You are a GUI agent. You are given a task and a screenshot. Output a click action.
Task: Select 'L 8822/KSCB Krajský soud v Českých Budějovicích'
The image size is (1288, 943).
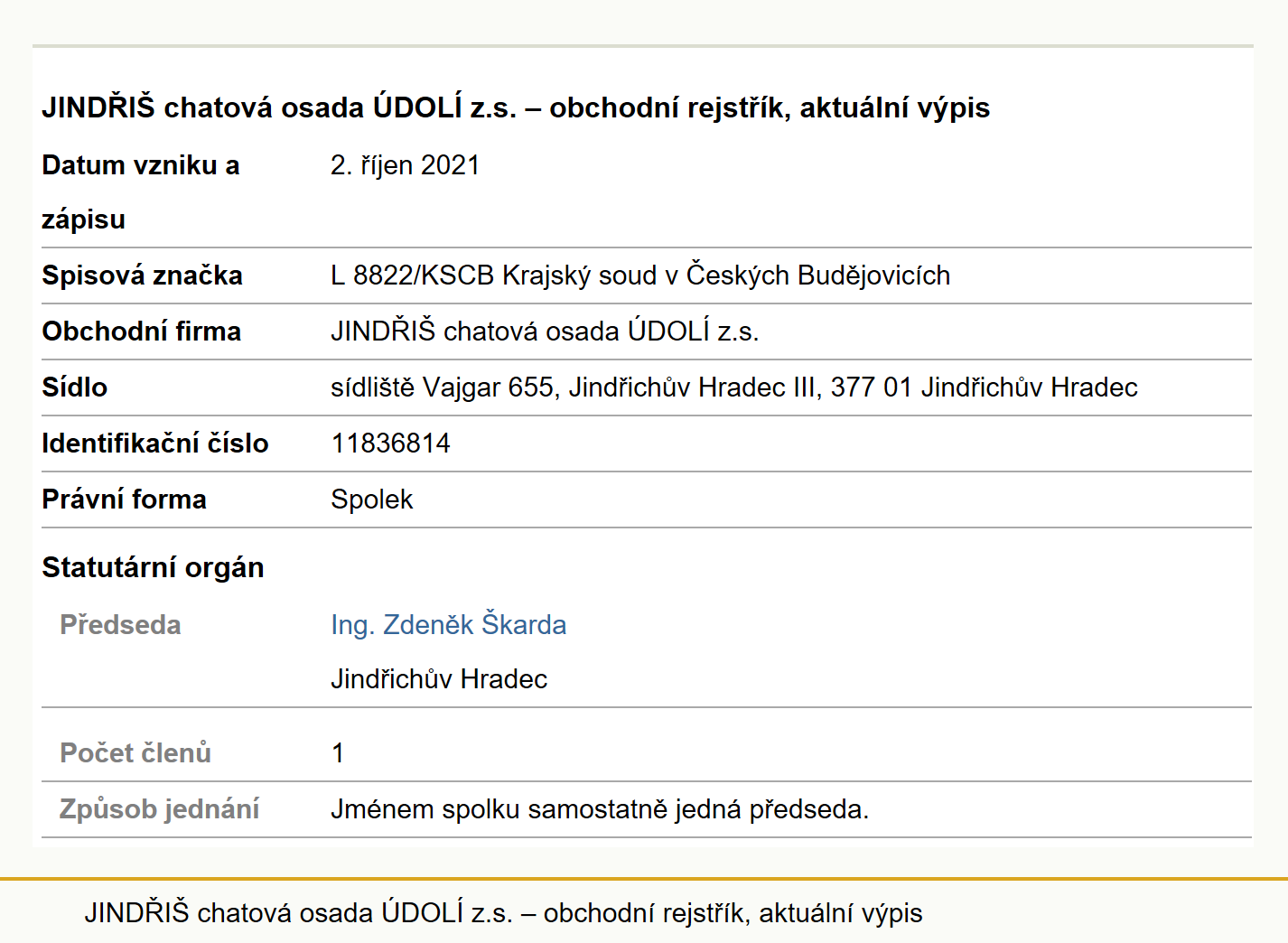(x=640, y=275)
